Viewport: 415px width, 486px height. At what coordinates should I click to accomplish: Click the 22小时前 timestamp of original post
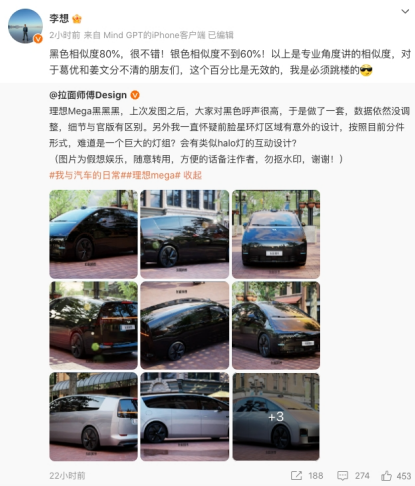(x=67, y=476)
